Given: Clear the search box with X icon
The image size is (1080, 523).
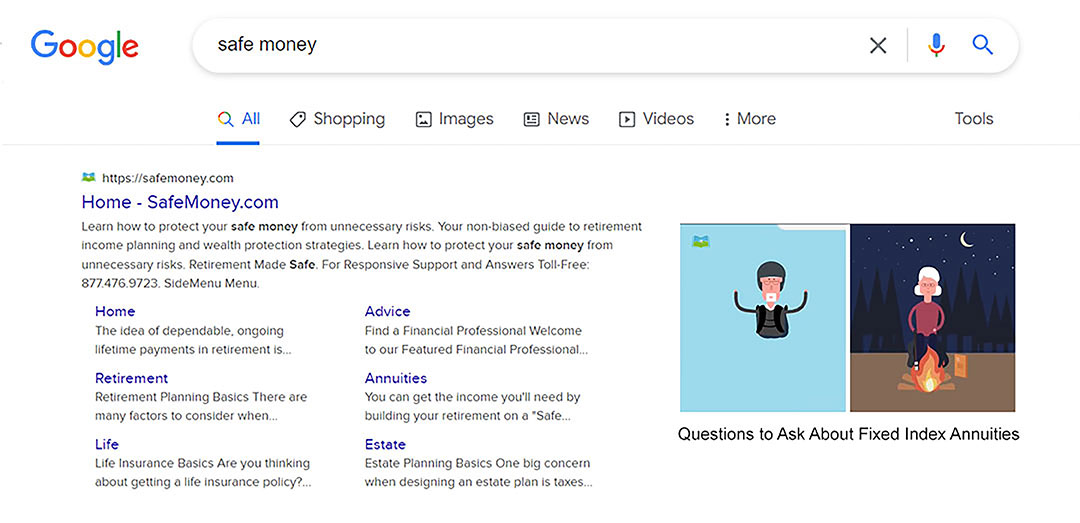Looking at the screenshot, I should click(x=878, y=45).
